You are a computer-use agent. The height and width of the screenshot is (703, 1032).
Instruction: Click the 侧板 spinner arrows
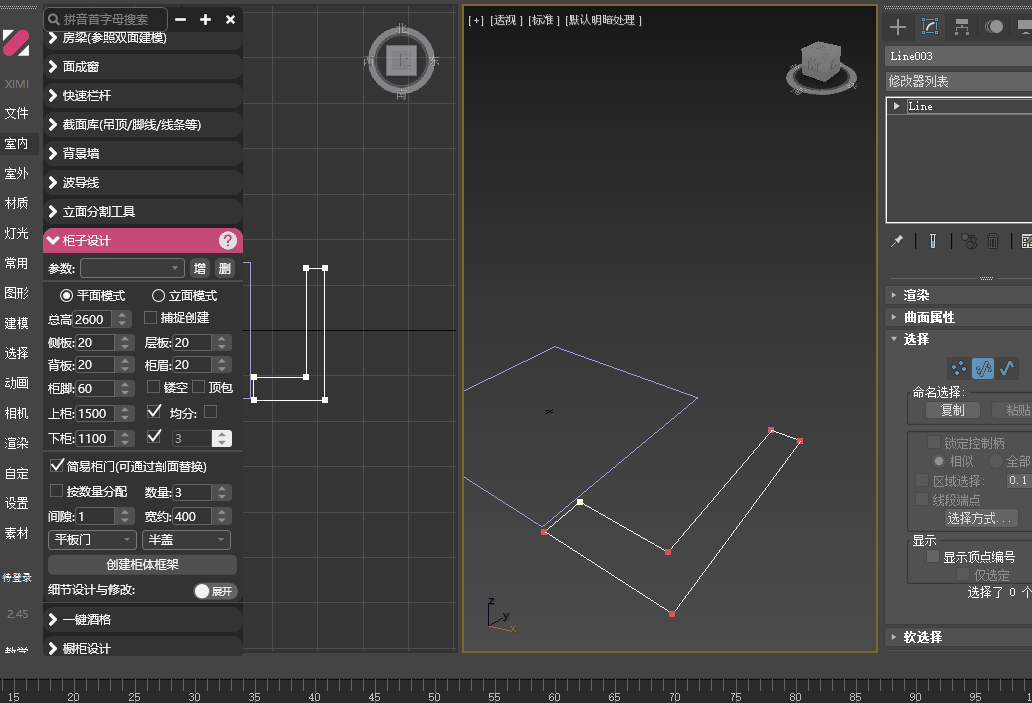(x=124, y=343)
